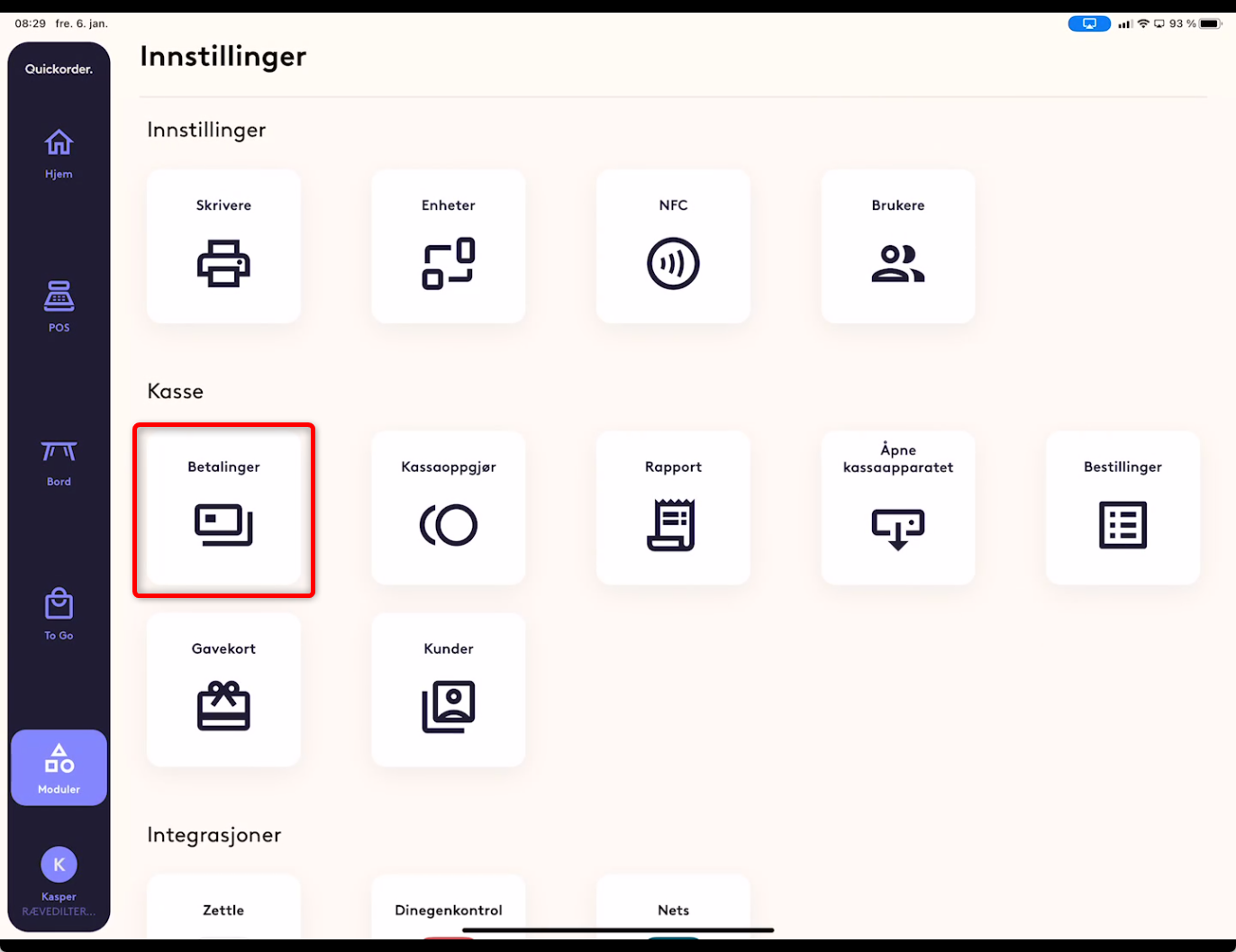
Task: Tap the battery indicator in status bar
Action: click(1211, 23)
